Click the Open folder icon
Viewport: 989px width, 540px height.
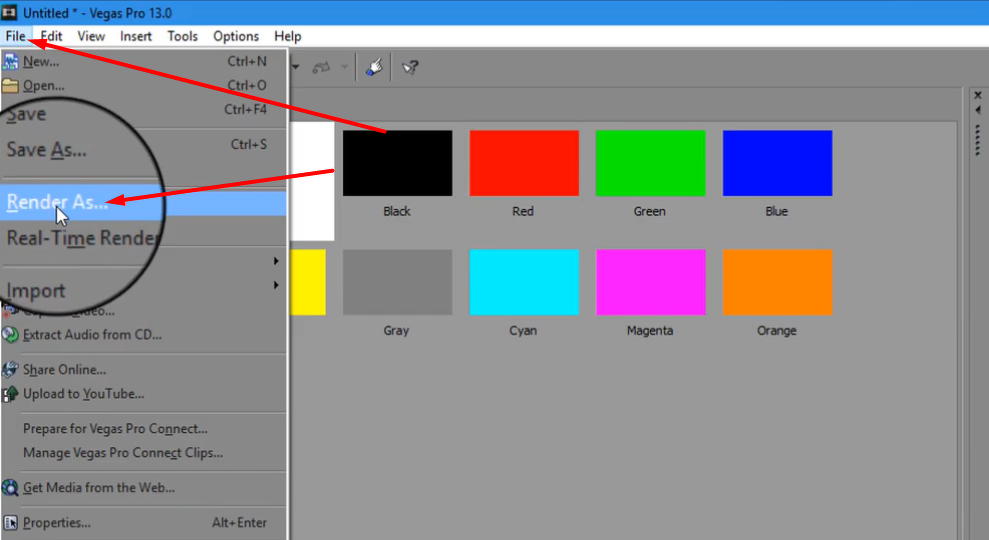click(10, 85)
